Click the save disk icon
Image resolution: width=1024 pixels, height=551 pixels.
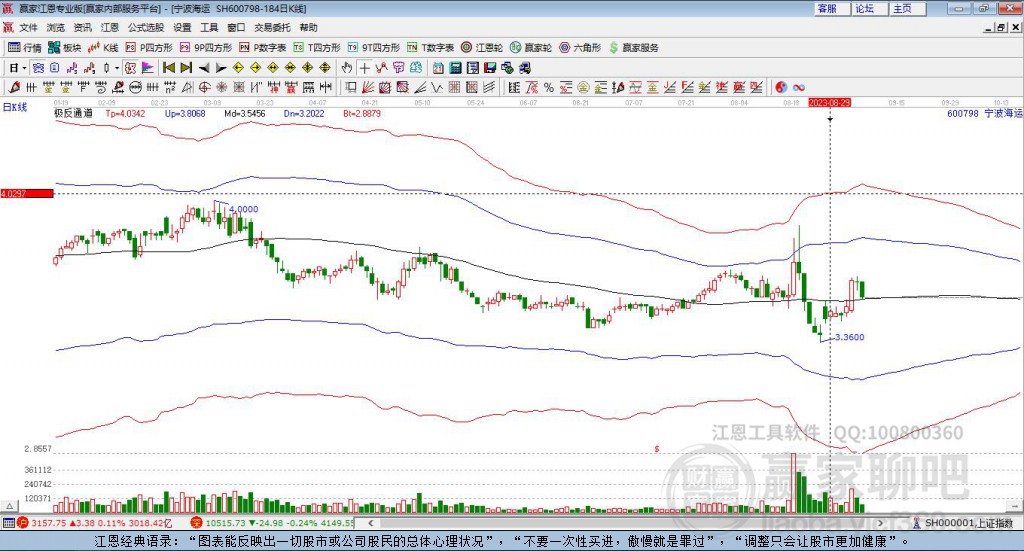pyautogui.click(x=490, y=68)
